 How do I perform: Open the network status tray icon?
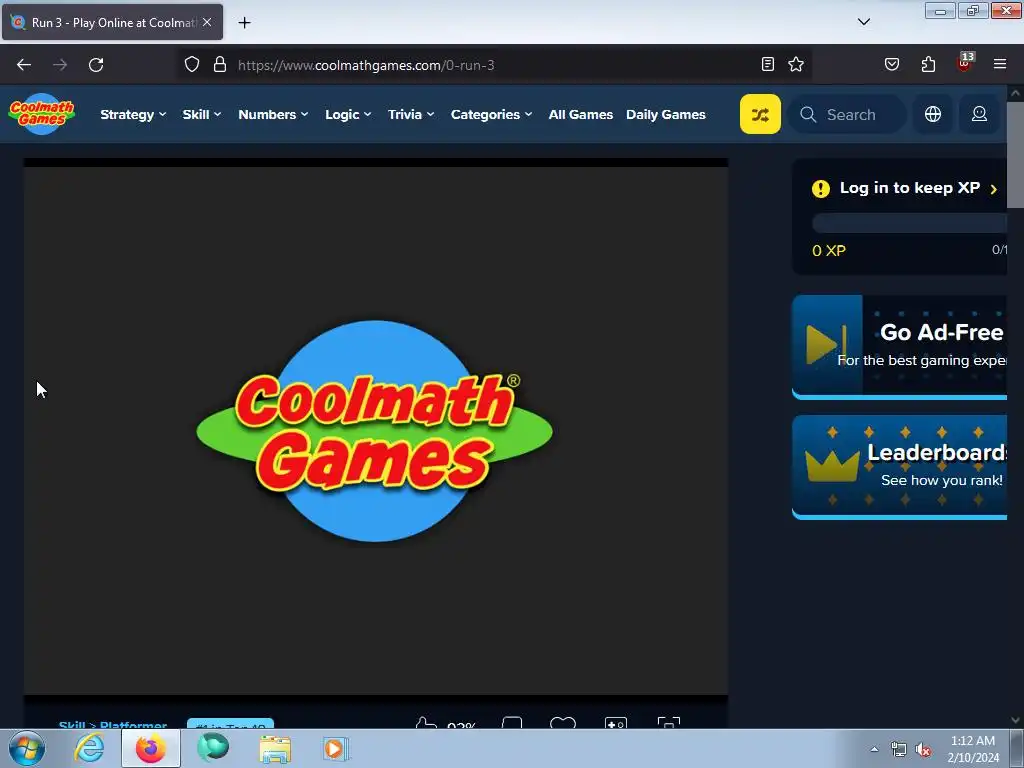[x=899, y=750]
